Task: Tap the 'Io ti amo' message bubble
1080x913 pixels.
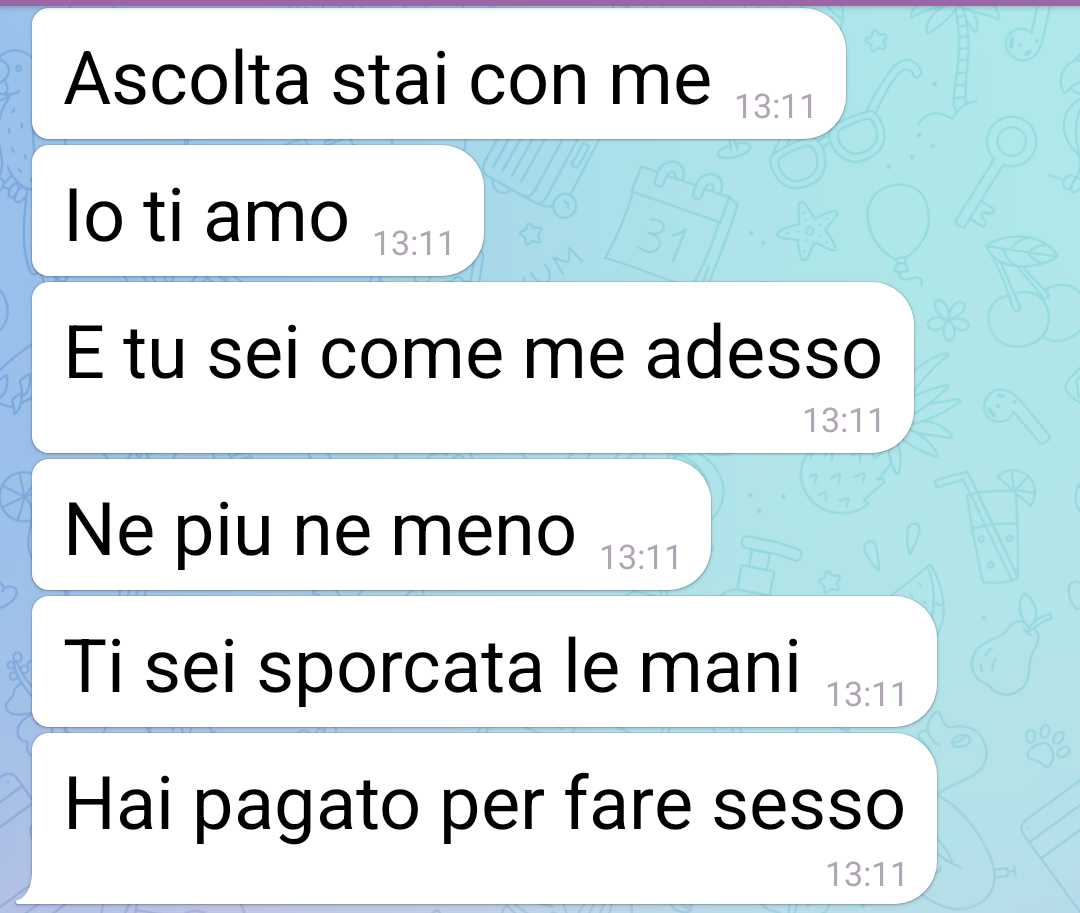Action: pos(258,211)
